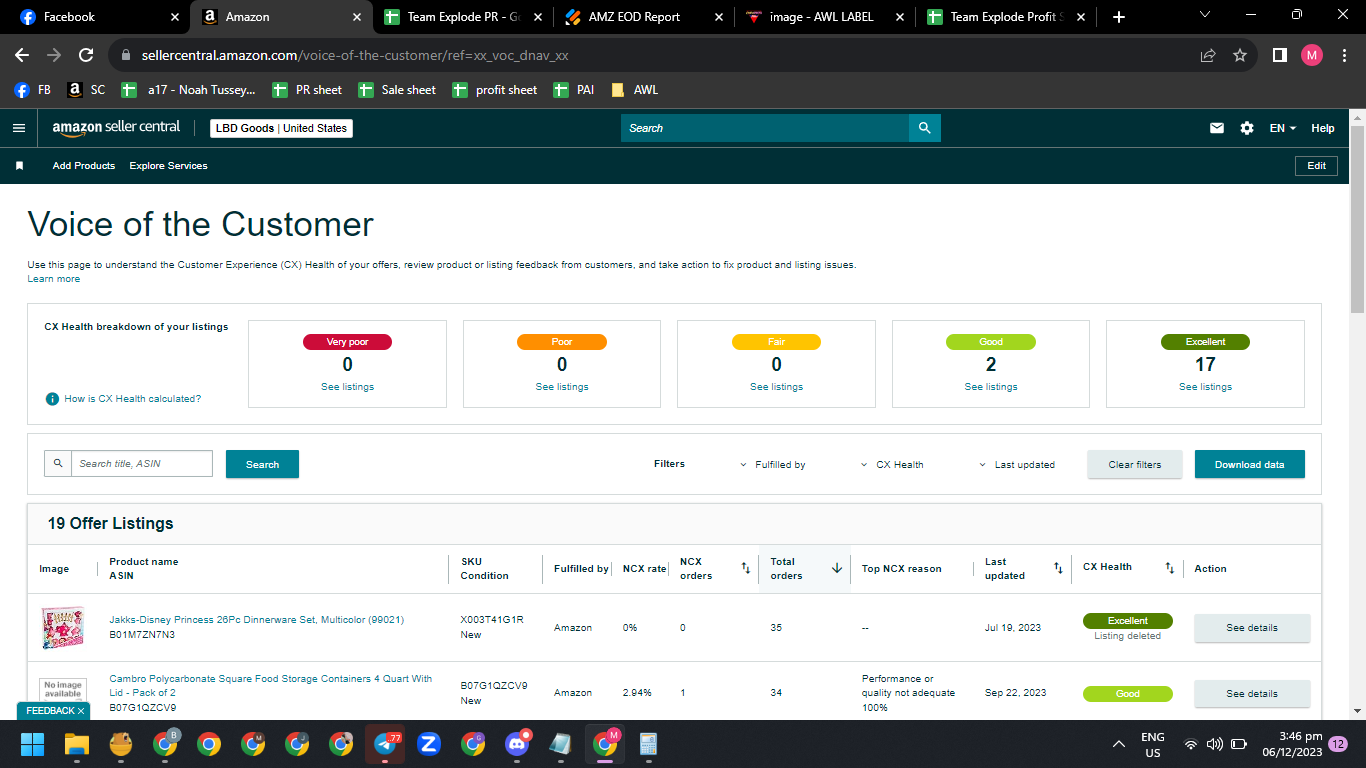Open the Seller Central messages mail icon
This screenshot has height=768, width=1366.
click(x=1217, y=128)
